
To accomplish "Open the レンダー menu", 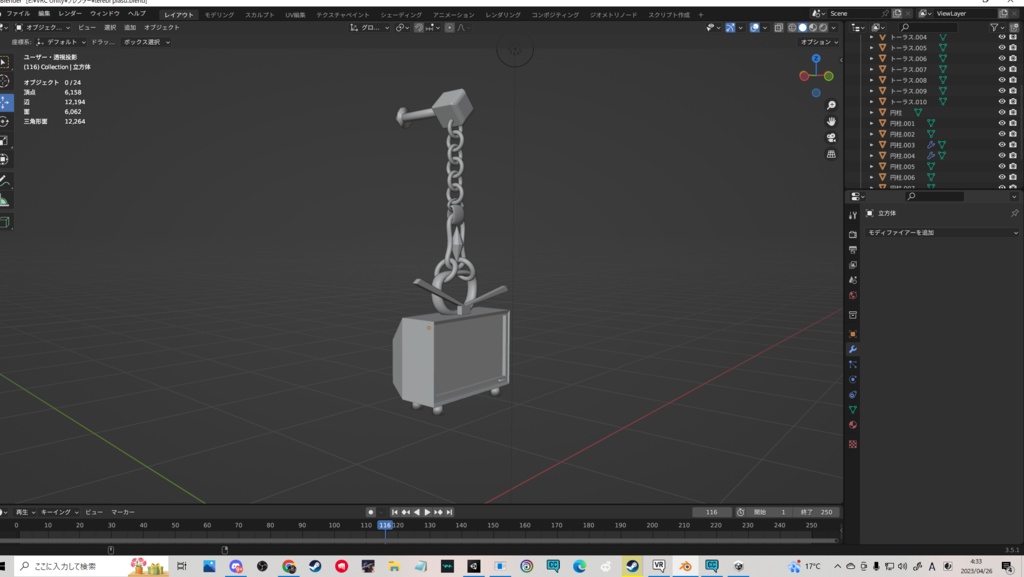I will [x=70, y=14].
